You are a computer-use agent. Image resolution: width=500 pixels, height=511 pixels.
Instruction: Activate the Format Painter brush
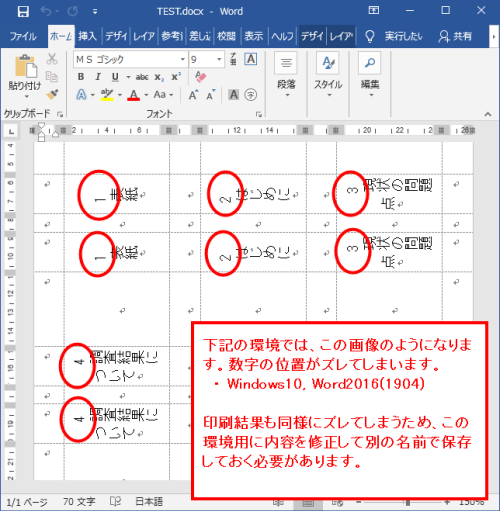(x=52, y=94)
